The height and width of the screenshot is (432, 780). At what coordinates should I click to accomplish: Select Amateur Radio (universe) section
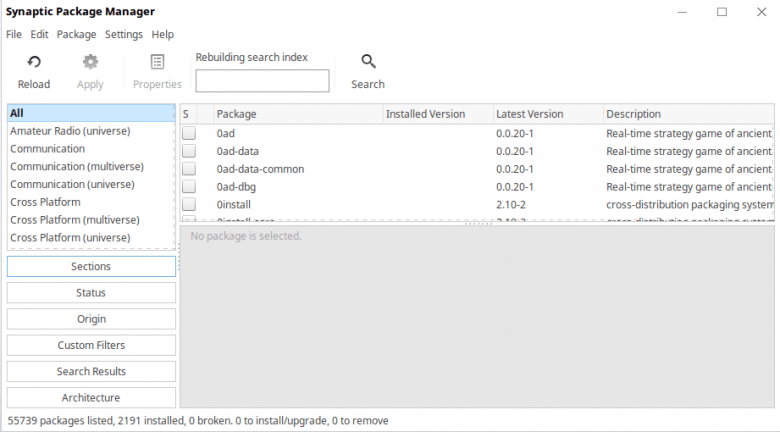[x=70, y=131]
